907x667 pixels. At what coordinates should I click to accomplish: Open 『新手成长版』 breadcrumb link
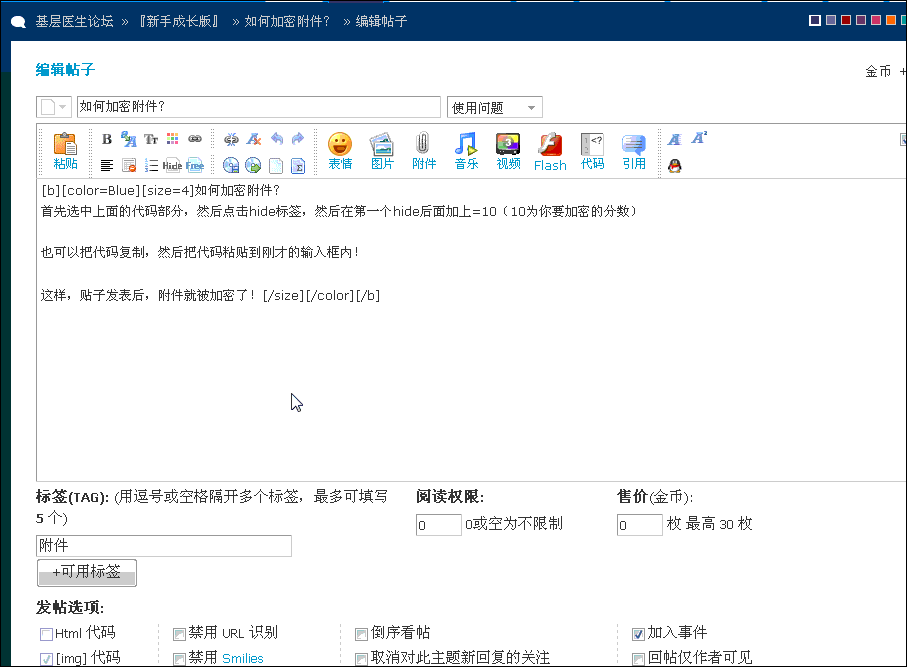click(179, 21)
